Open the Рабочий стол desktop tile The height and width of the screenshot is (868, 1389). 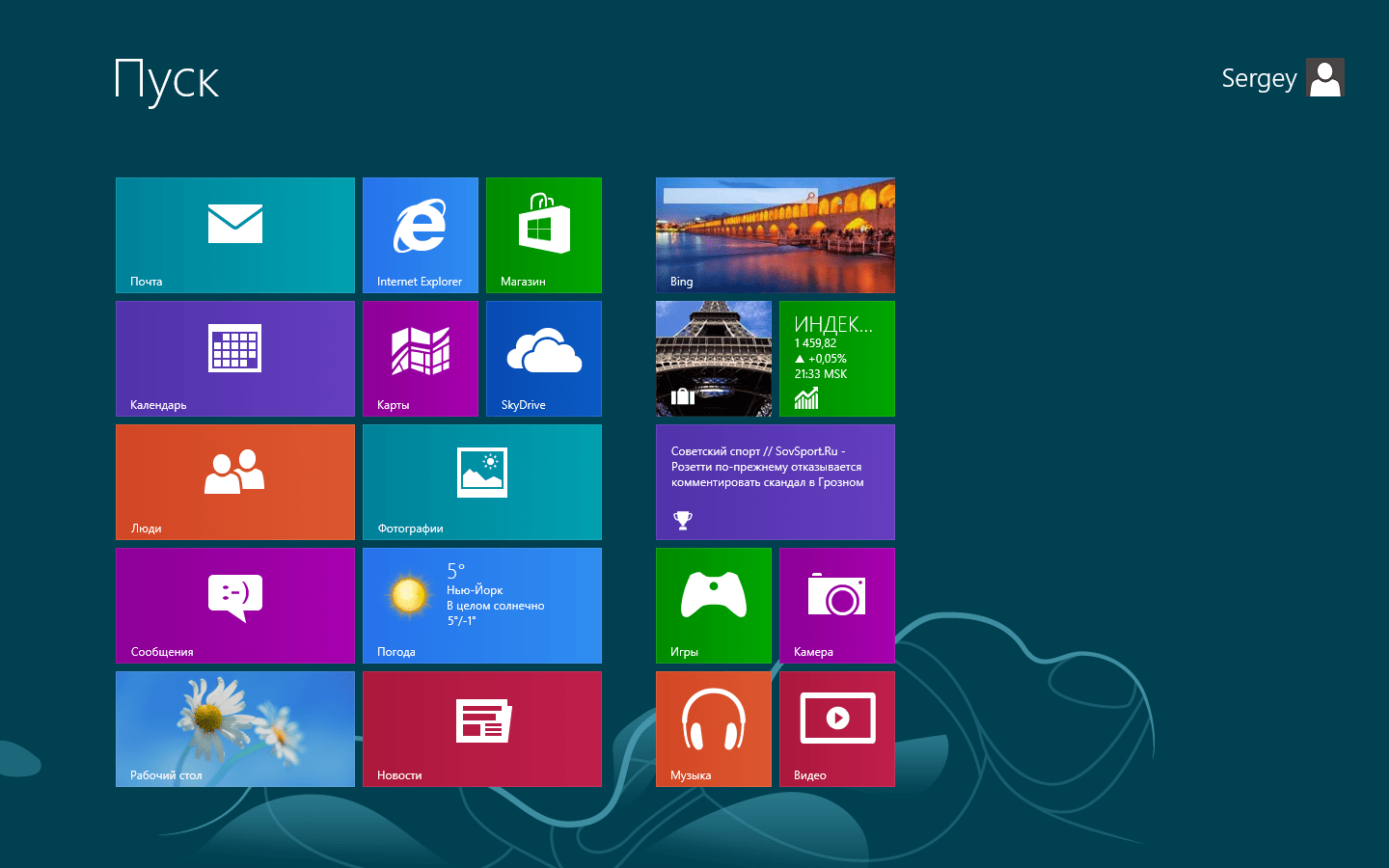[x=235, y=729]
